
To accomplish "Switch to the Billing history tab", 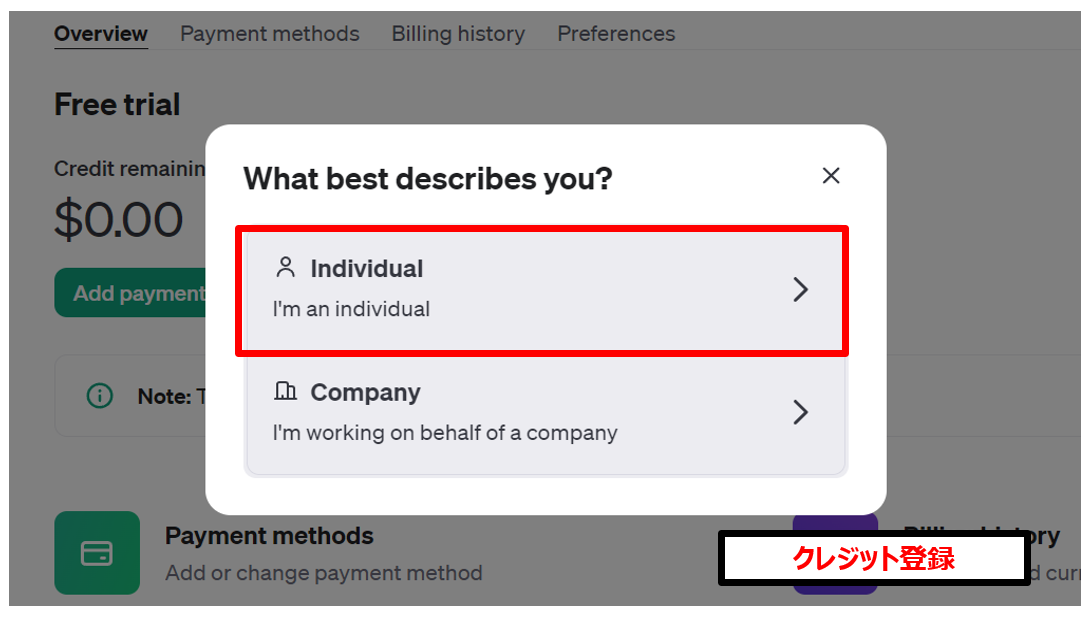I will 457,33.
